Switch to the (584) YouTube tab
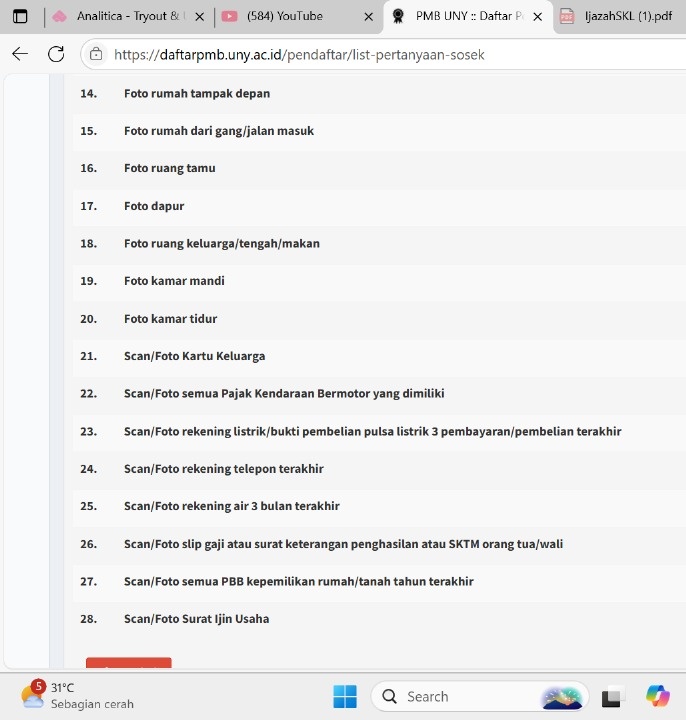Image resolution: width=686 pixels, height=720 pixels. coord(298,17)
